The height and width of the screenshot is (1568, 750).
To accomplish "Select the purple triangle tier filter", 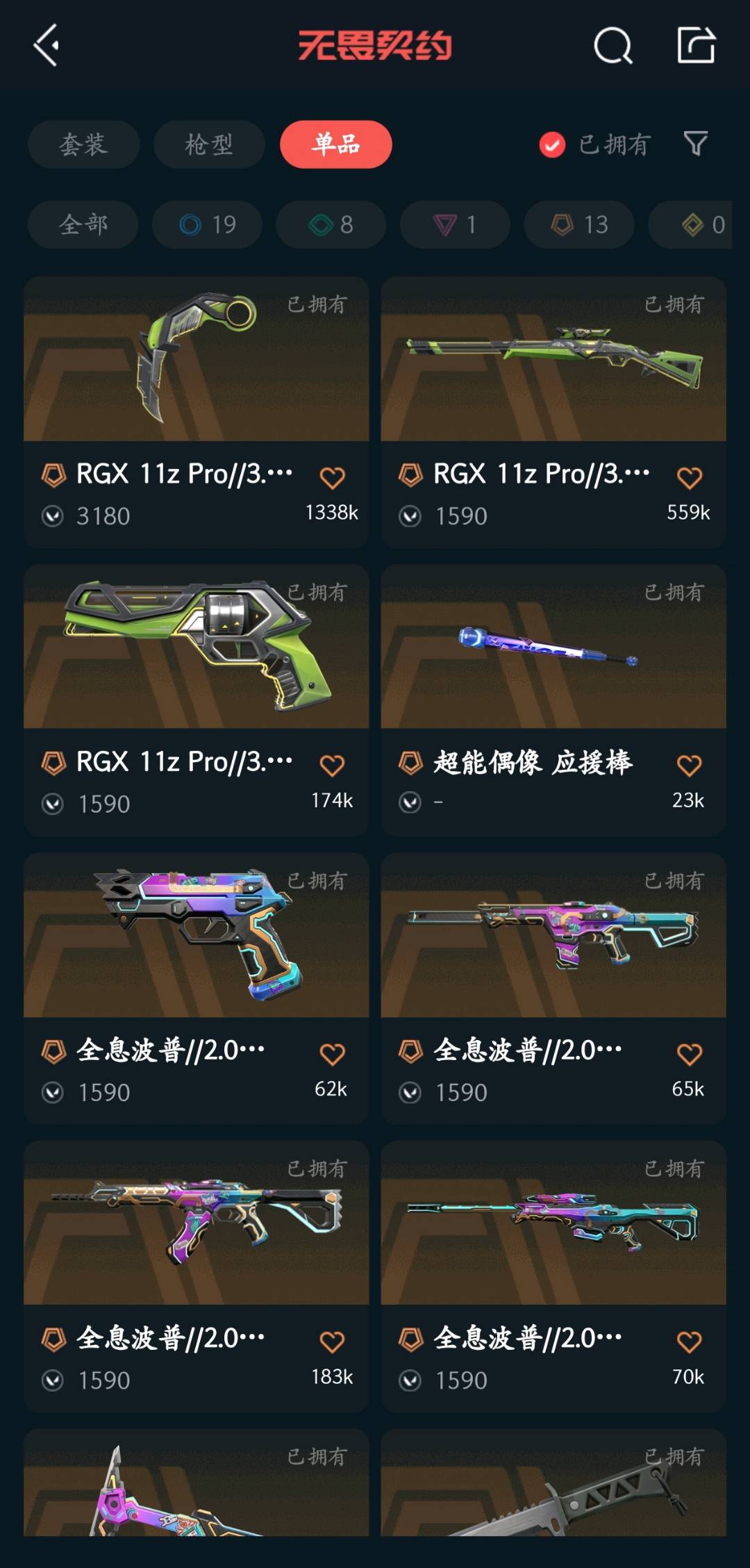I will pyautogui.click(x=455, y=224).
